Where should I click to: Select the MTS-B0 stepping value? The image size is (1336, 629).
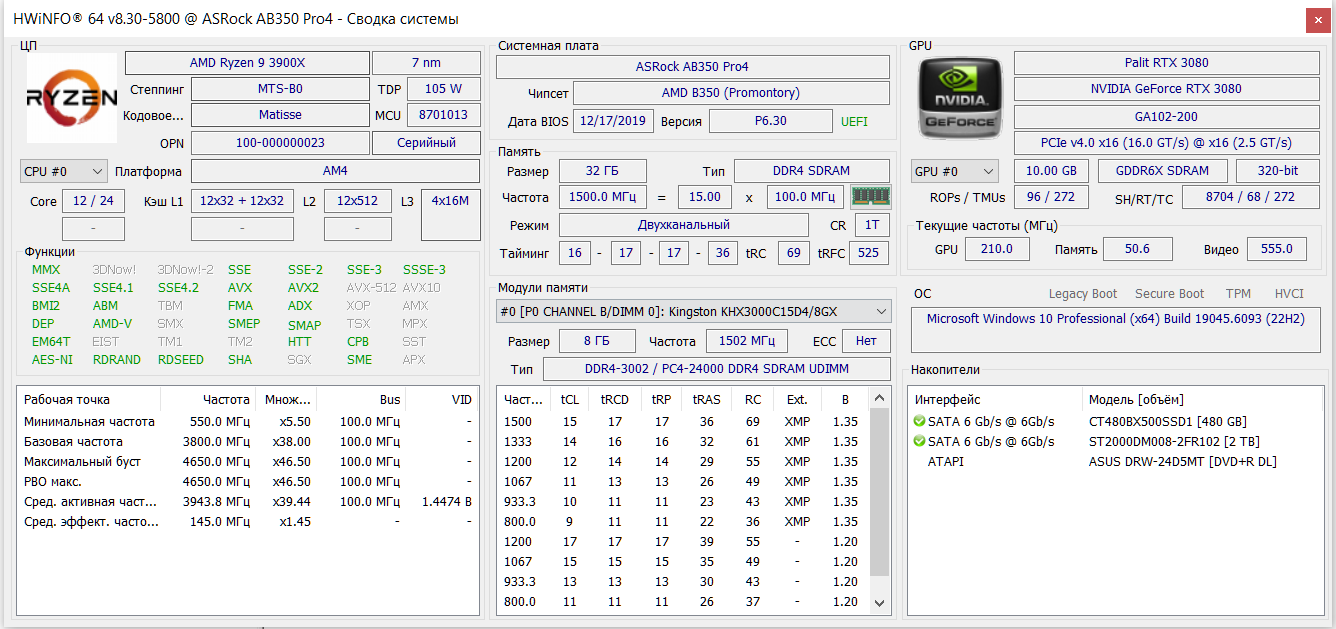pos(280,89)
